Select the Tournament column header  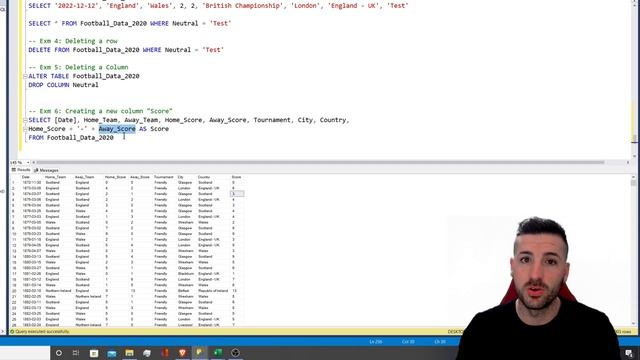click(164, 177)
